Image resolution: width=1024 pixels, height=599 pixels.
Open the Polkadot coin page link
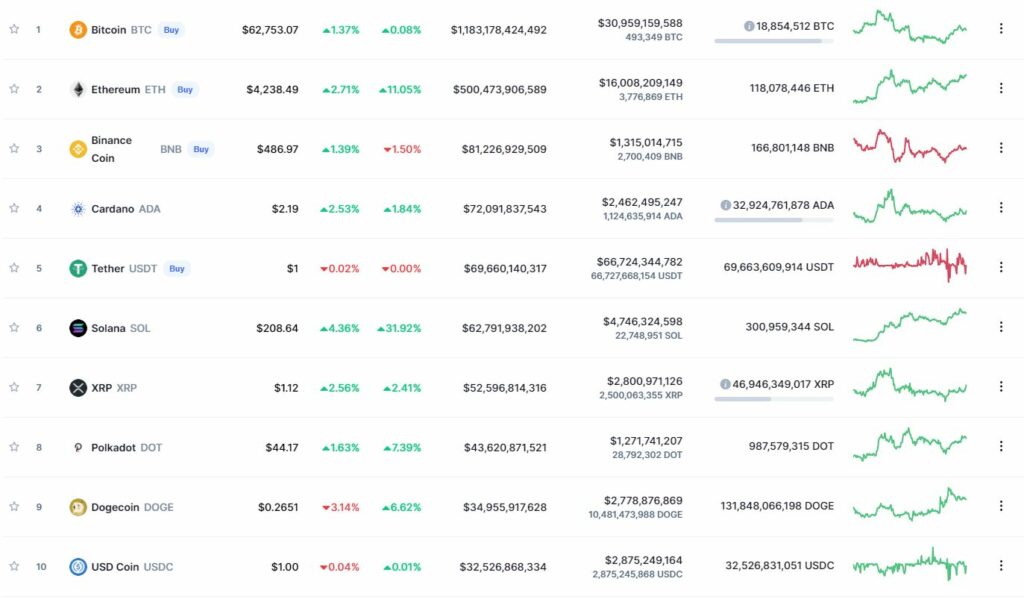pos(114,447)
